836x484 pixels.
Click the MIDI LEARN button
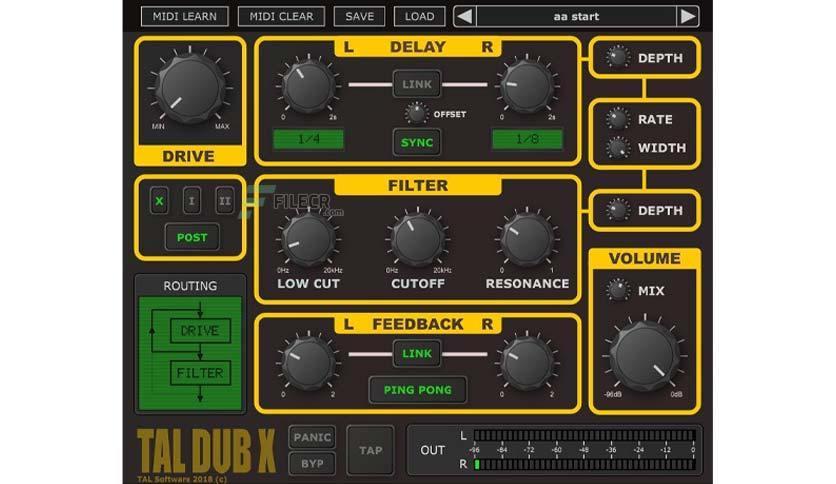(184, 17)
